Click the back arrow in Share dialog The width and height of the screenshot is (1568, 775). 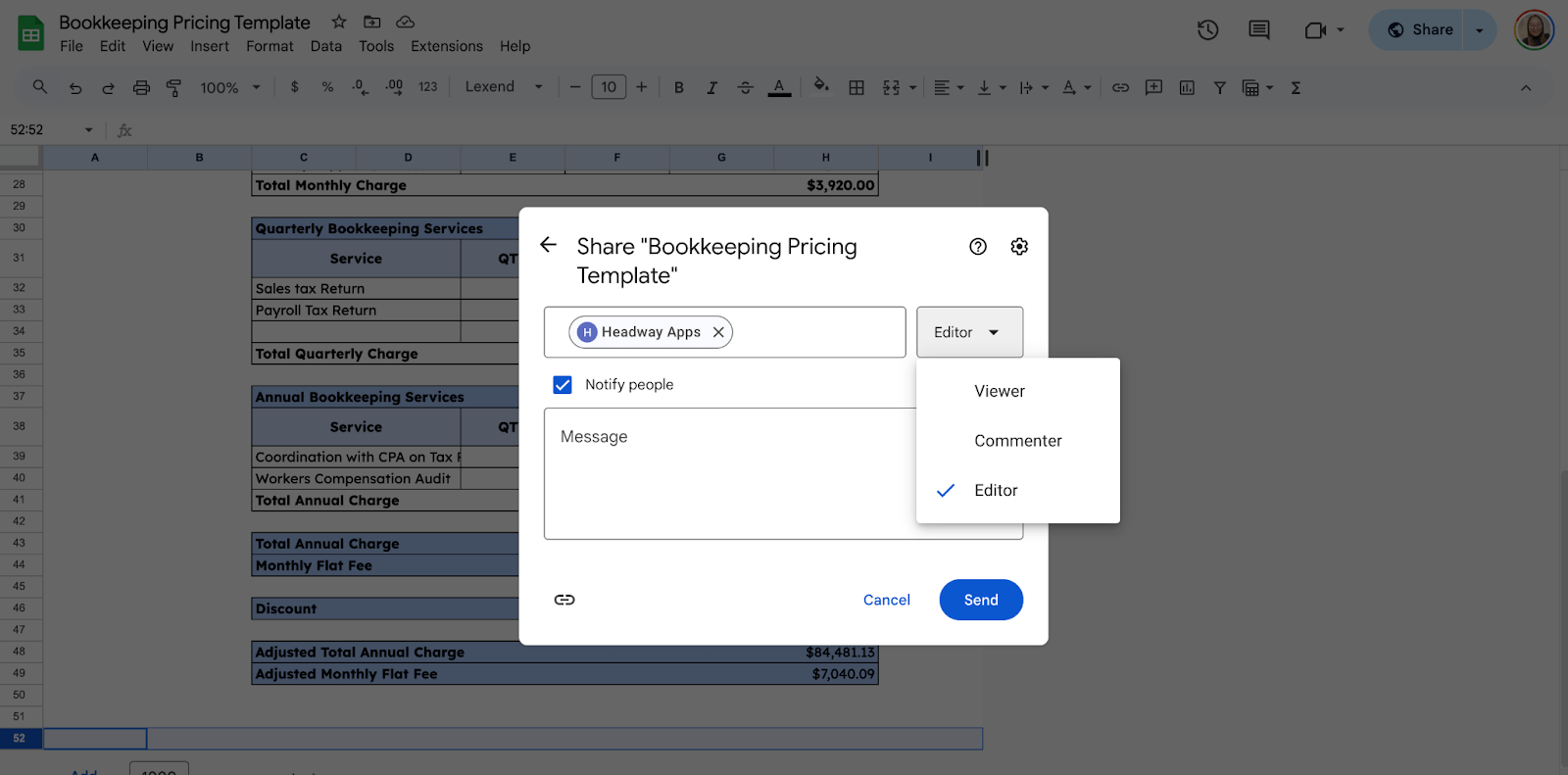click(549, 245)
